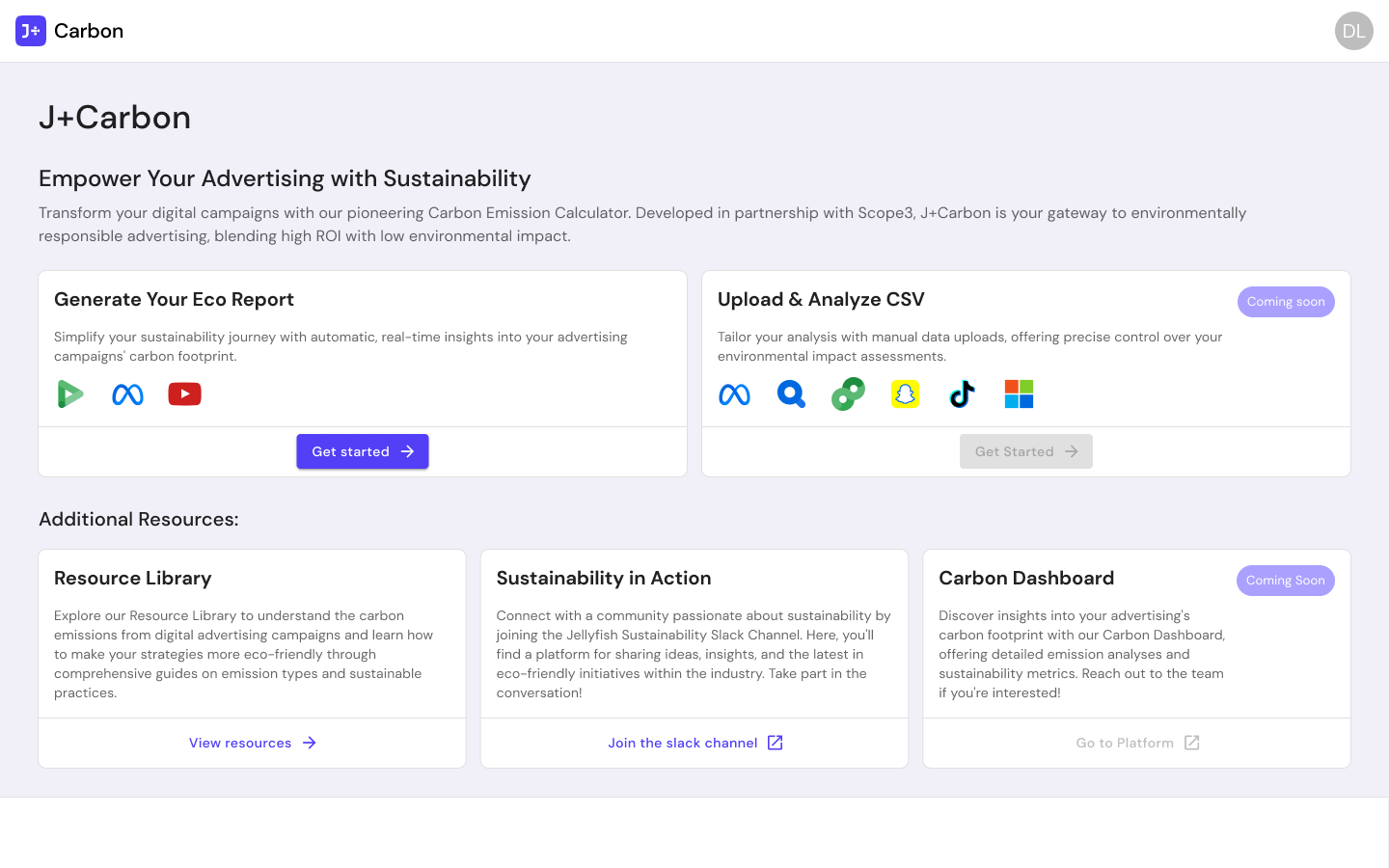Click the J+ logo in the header
The image size is (1389, 868).
pyautogui.click(x=30, y=30)
